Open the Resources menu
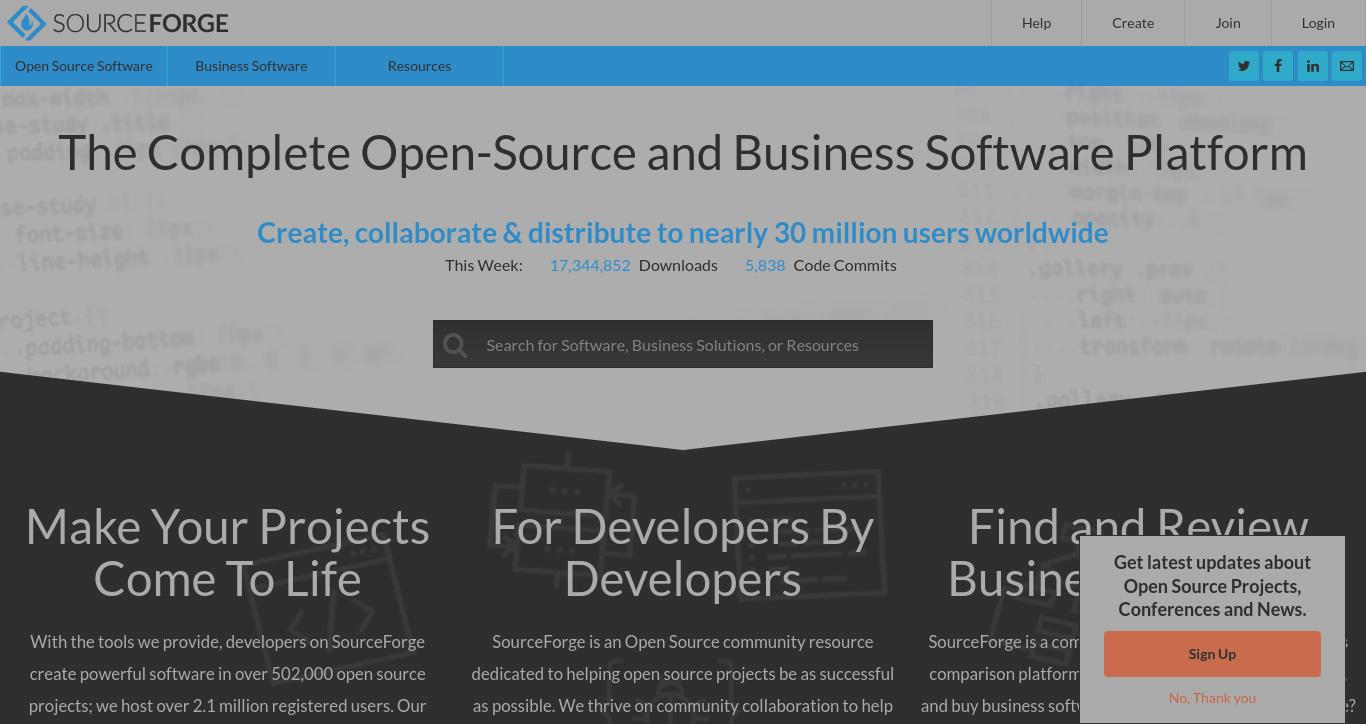The image size is (1366, 724). tap(419, 66)
